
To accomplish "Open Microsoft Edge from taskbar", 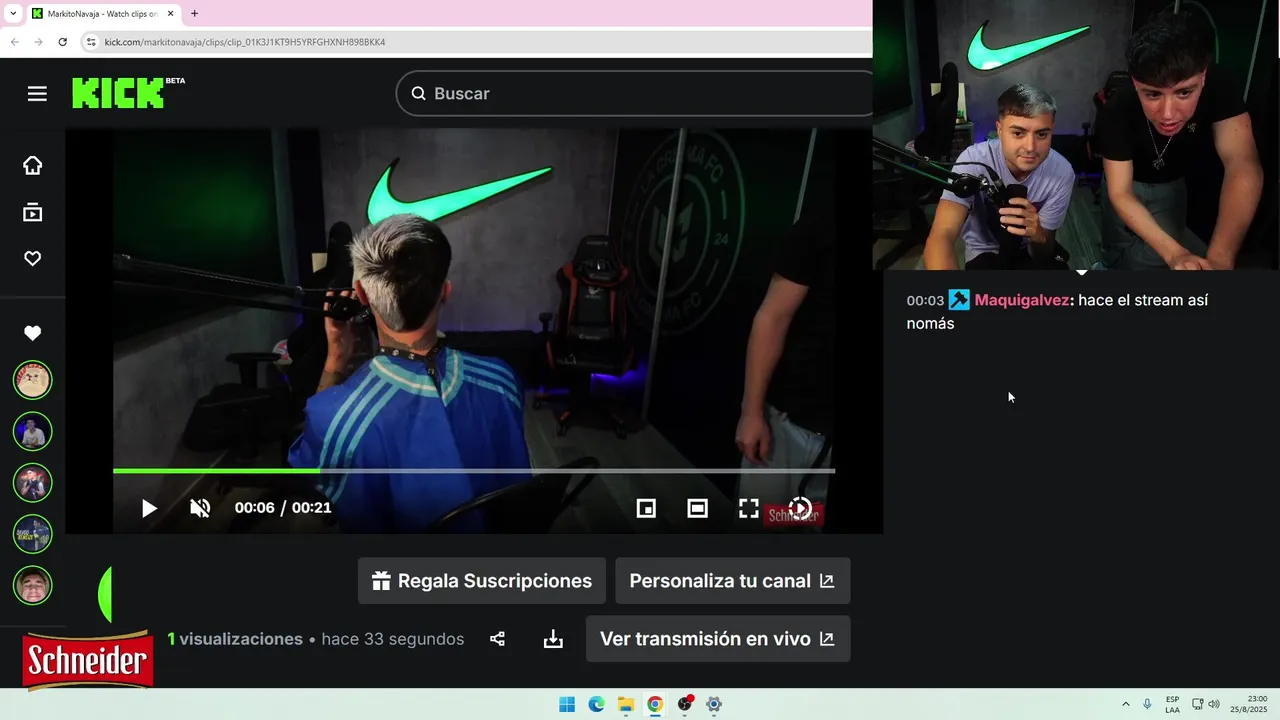I will click(x=596, y=704).
